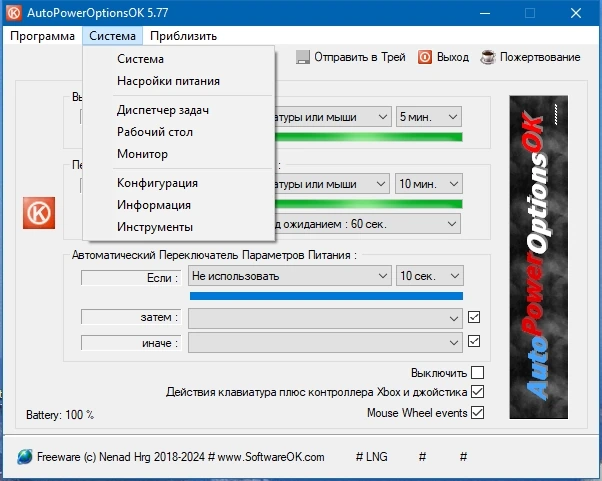This screenshot has width=602, height=481.
Task: Open www.SoftwareOK.com freeware link
Action: [271, 457]
